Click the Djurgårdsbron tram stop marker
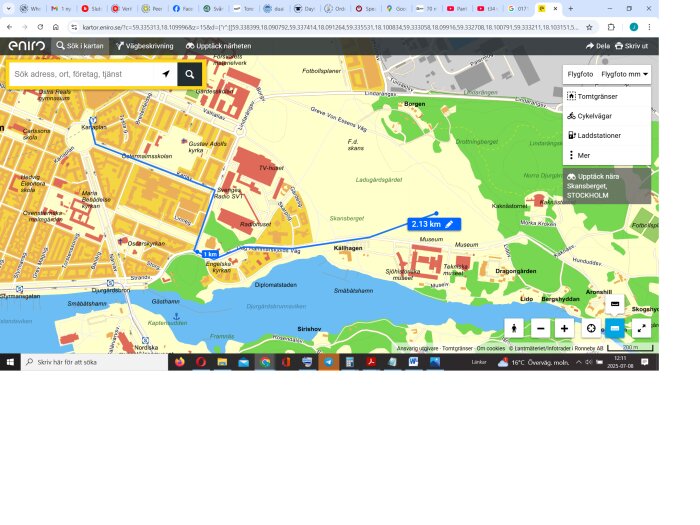Viewport: 700px width, 525px height. click(x=110, y=283)
